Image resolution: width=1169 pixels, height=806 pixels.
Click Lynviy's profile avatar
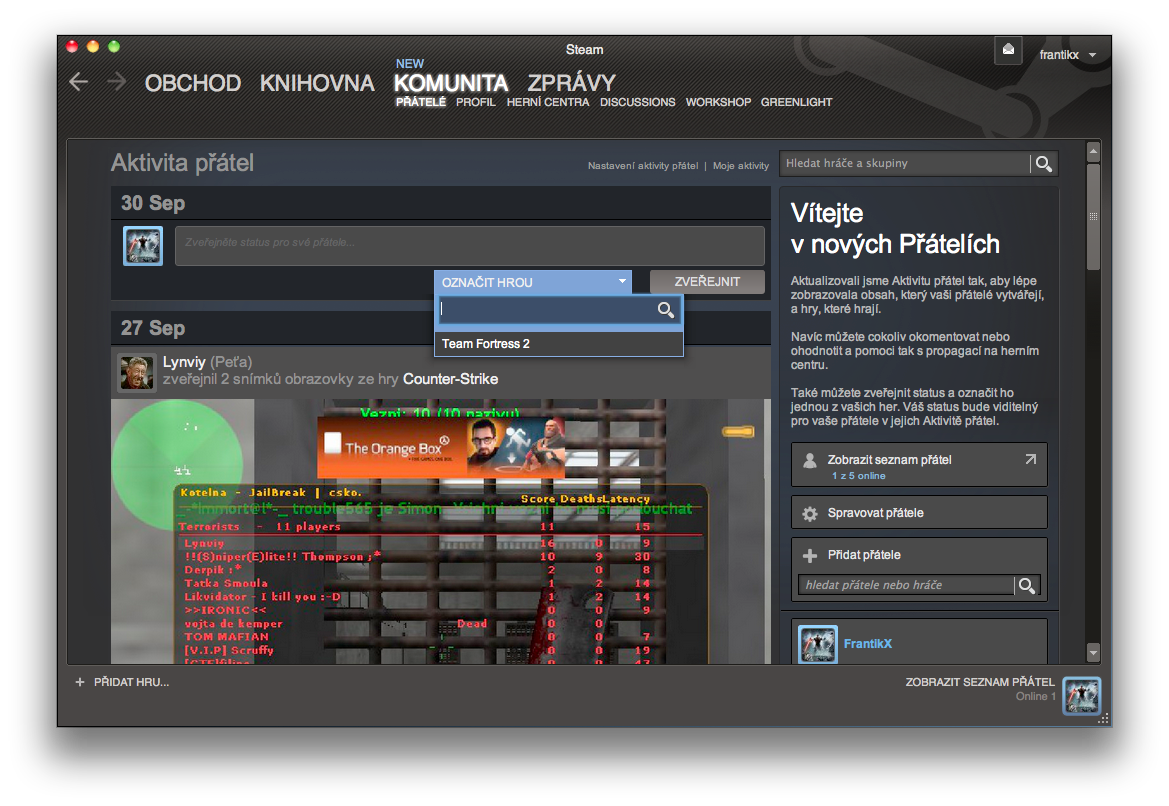(x=136, y=372)
